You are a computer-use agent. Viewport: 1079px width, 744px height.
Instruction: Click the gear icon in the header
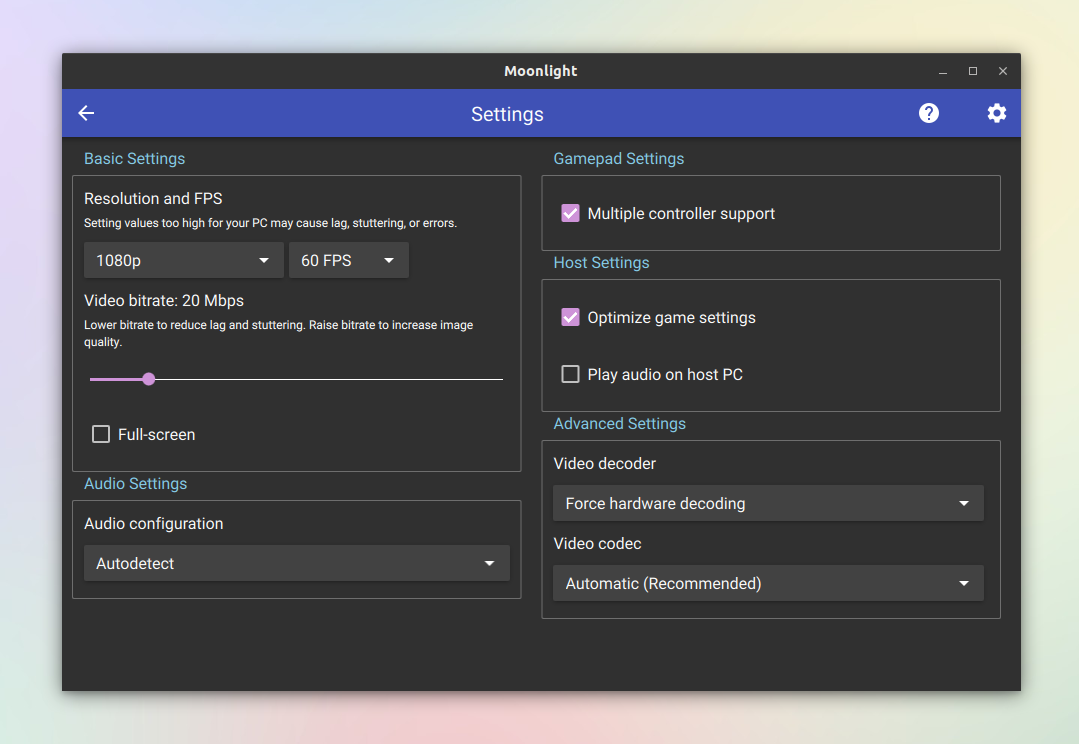[996, 113]
